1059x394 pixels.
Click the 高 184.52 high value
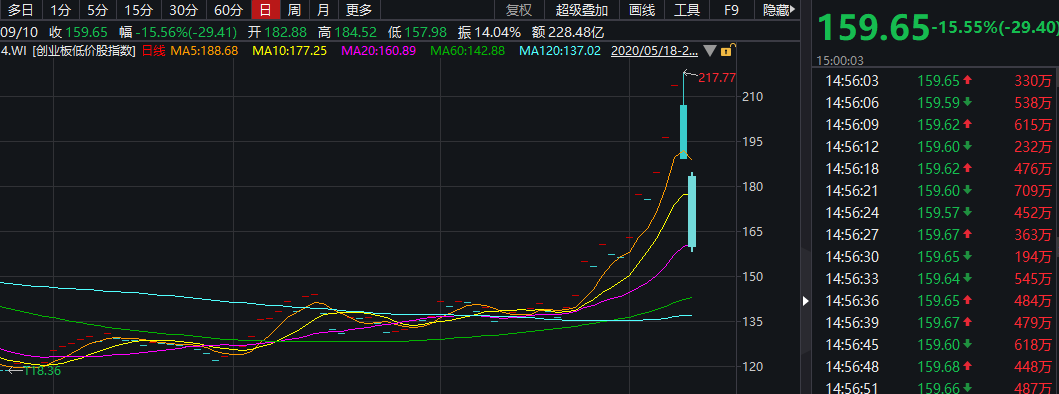[x=347, y=32]
